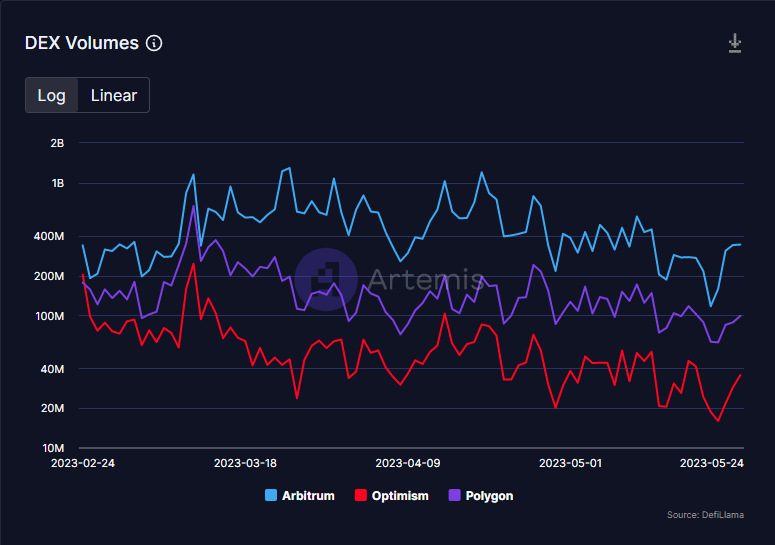
Task: Click the 2023-03-18 x-axis date label
Action: [245, 464]
